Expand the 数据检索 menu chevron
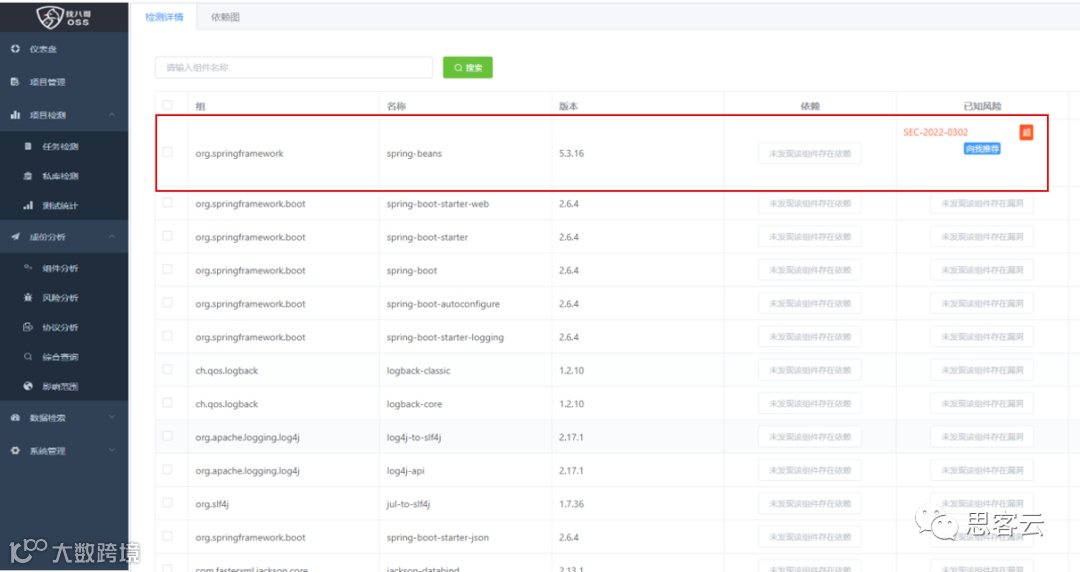Viewport: 1080px width, 572px height. coord(112,417)
